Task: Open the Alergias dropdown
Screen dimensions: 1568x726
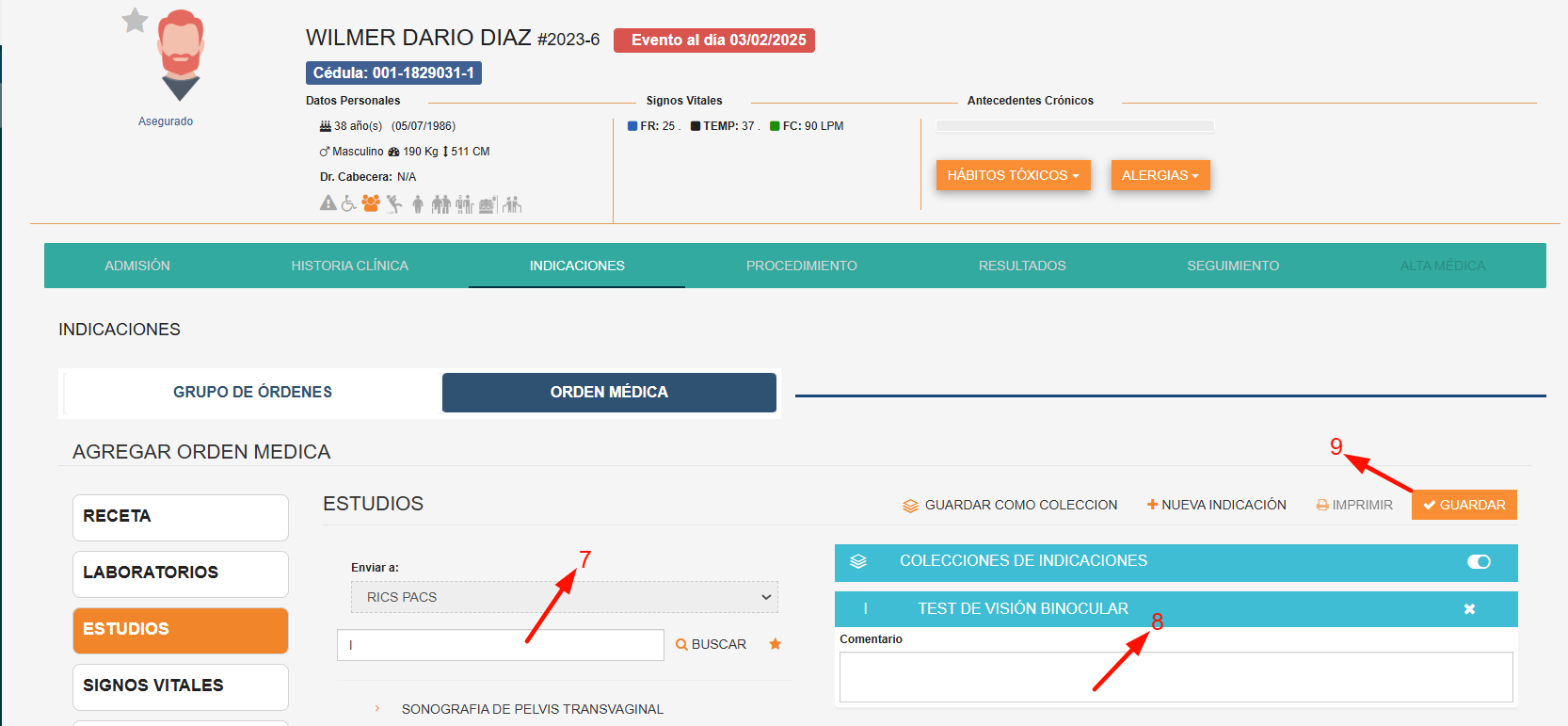Action: tap(1160, 175)
